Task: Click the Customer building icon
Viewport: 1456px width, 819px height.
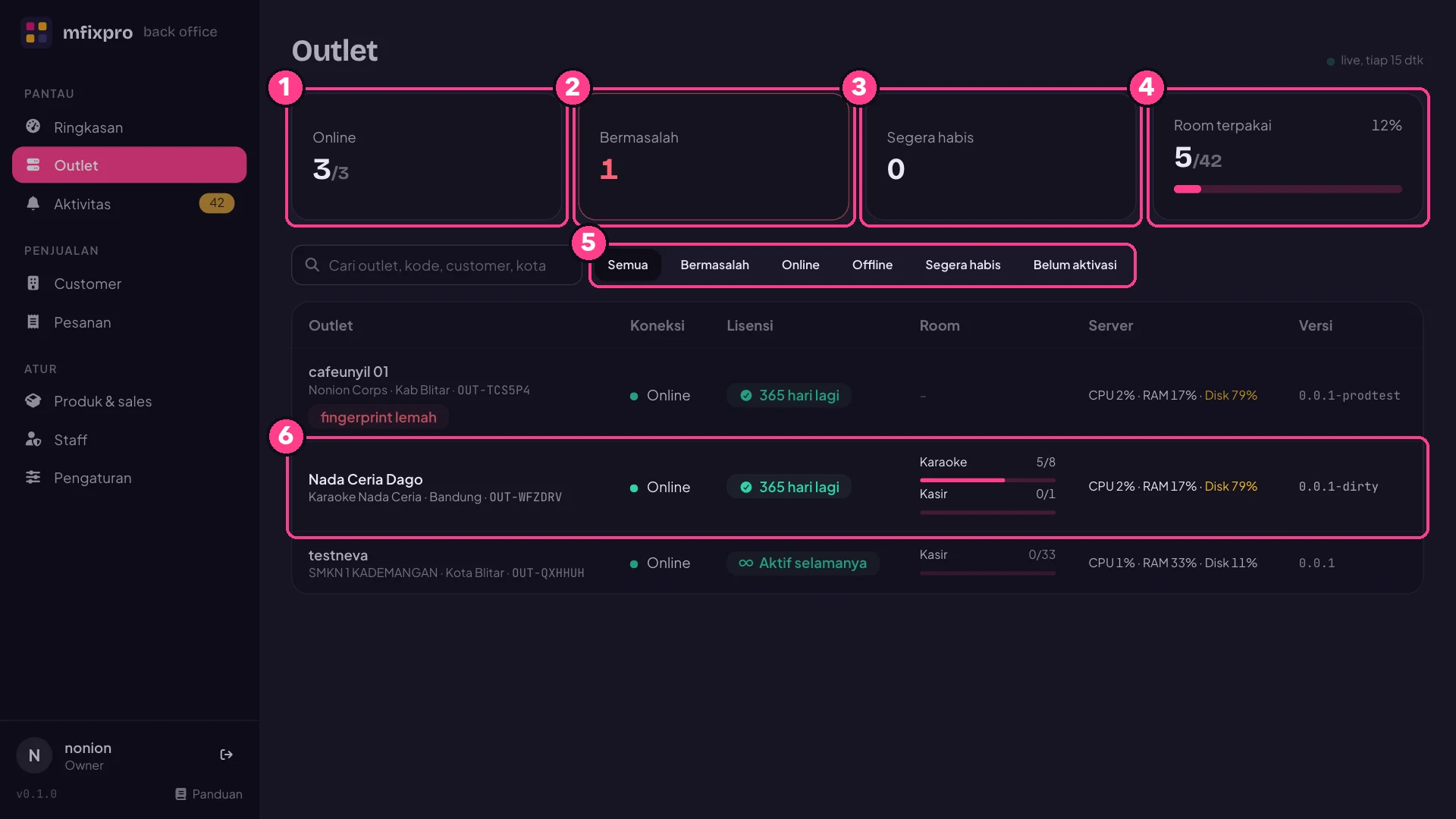Action: pyautogui.click(x=33, y=283)
